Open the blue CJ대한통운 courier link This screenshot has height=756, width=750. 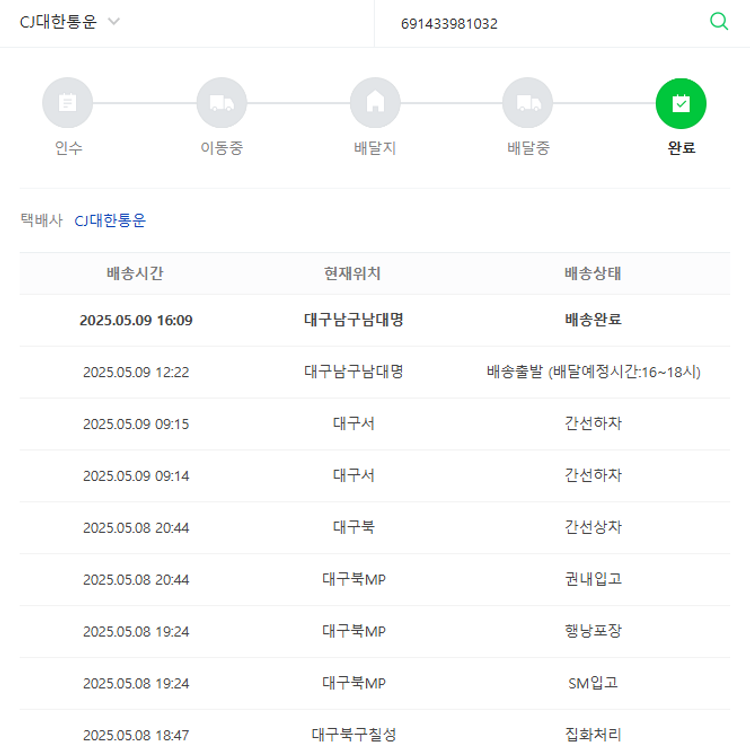[110, 220]
